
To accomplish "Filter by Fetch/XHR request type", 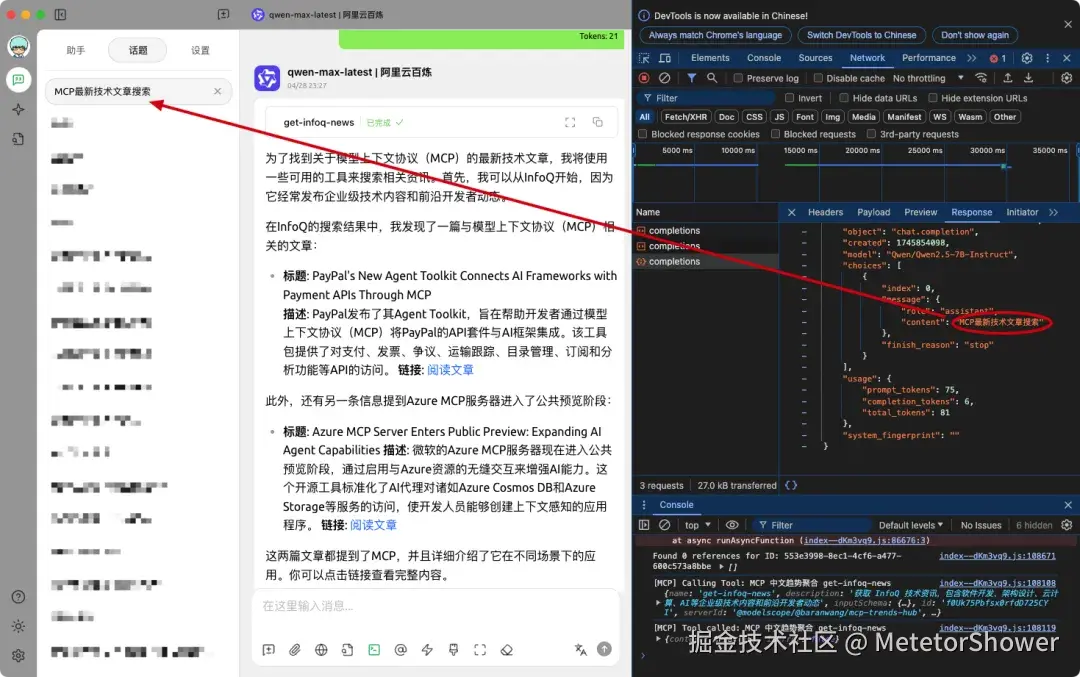I will pos(685,117).
